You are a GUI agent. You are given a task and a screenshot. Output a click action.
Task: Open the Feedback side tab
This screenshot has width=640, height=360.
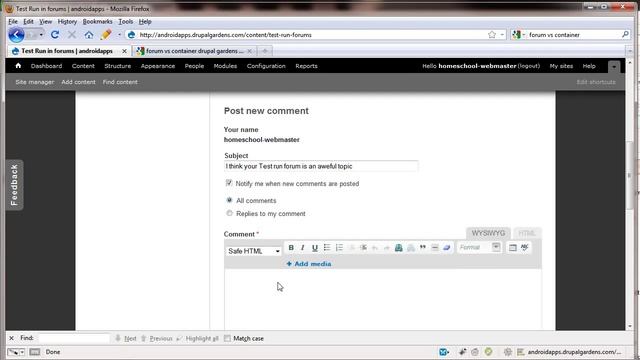pos(14,185)
